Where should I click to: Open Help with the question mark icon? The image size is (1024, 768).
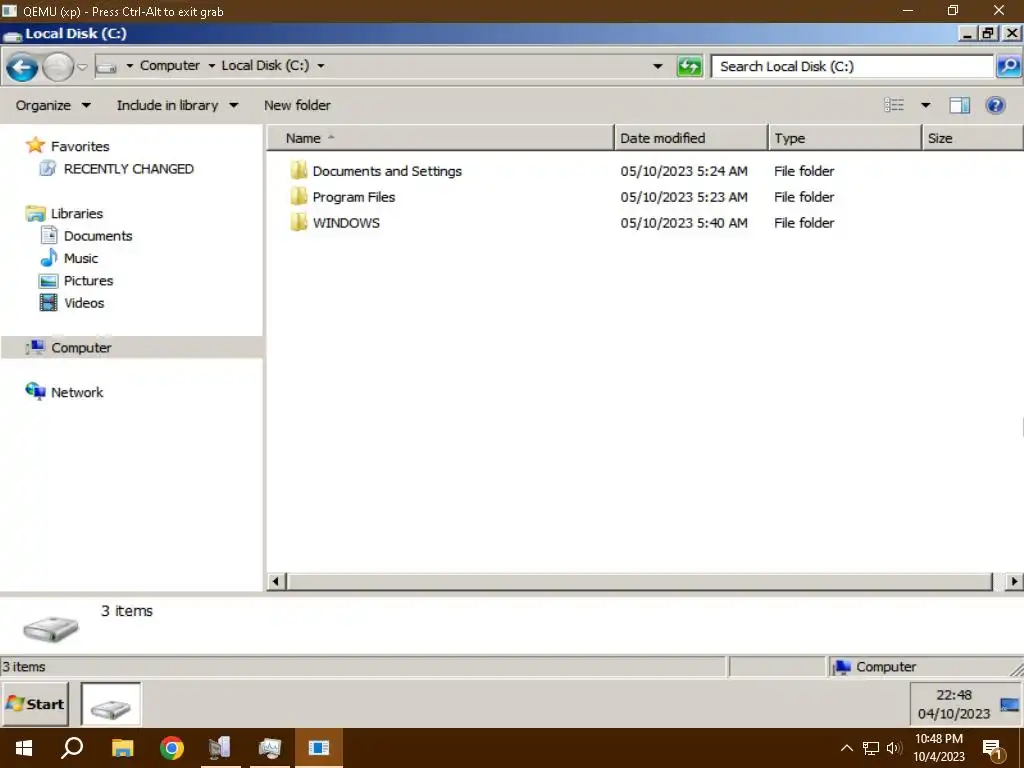(995, 105)
